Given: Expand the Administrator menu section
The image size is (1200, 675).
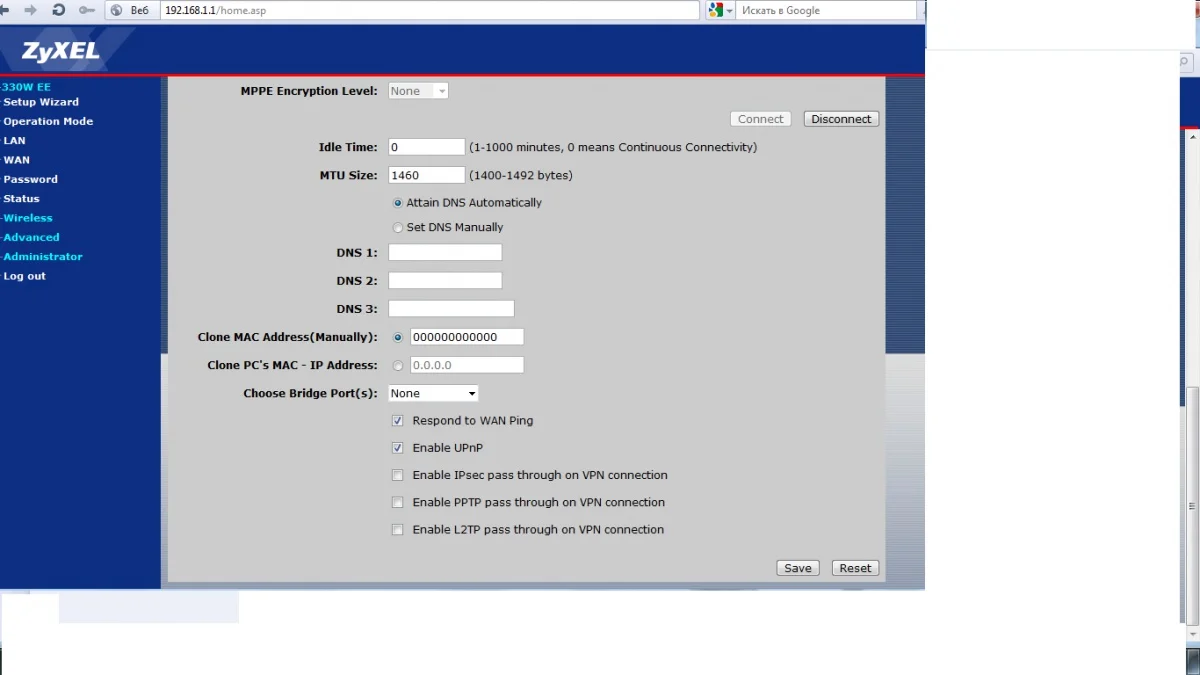Looking at the screenshot, I should (42, 257).
